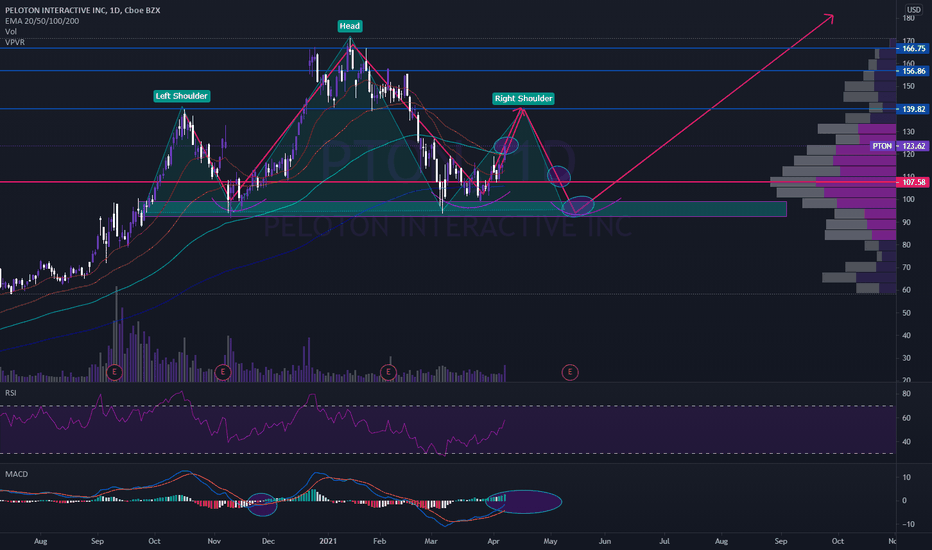
Task: Select the EMA 20/50/100/200 indicator legend
Action: (42, 21)
